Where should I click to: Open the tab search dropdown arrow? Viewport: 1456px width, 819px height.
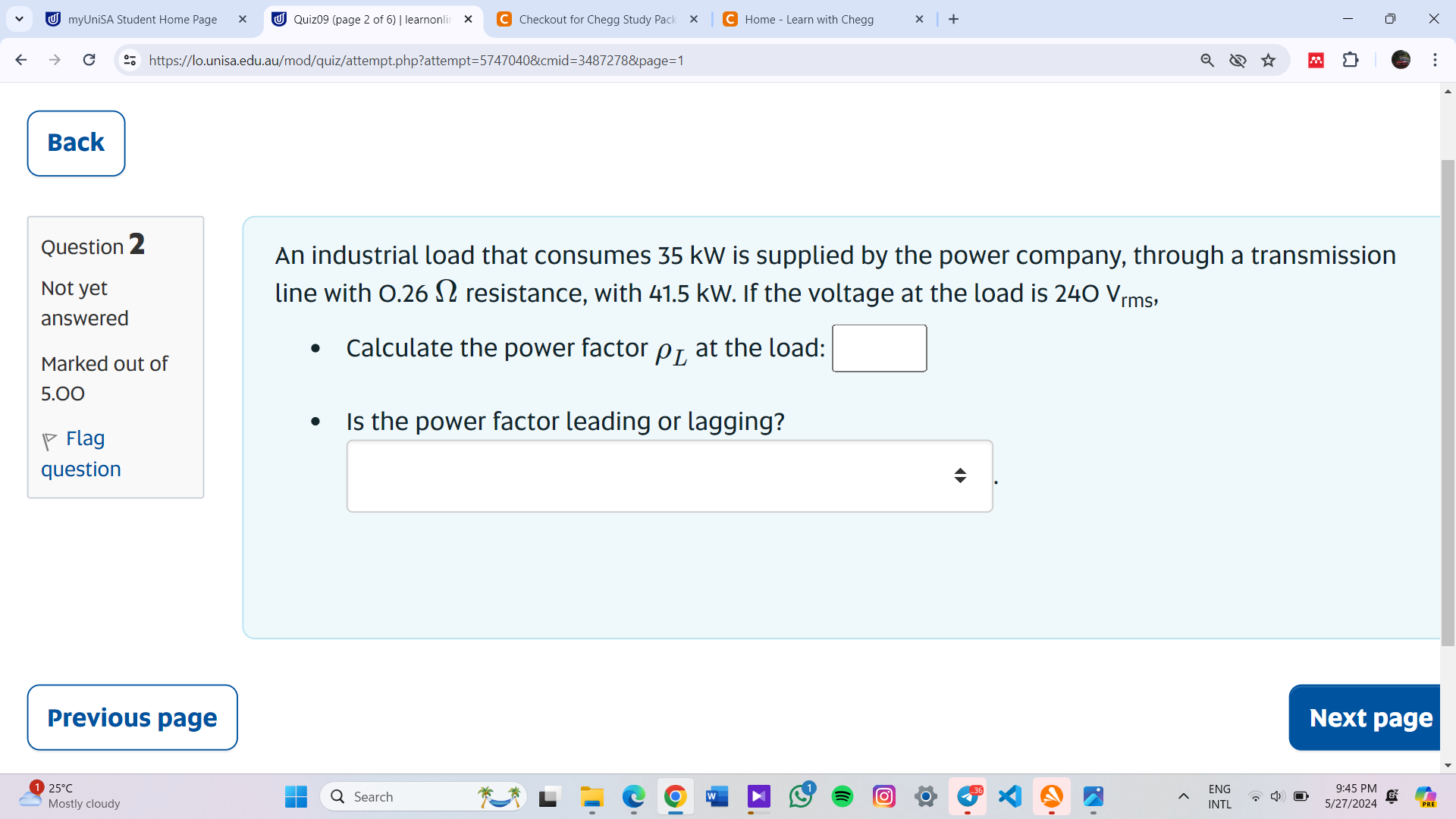tap(20, 19)
